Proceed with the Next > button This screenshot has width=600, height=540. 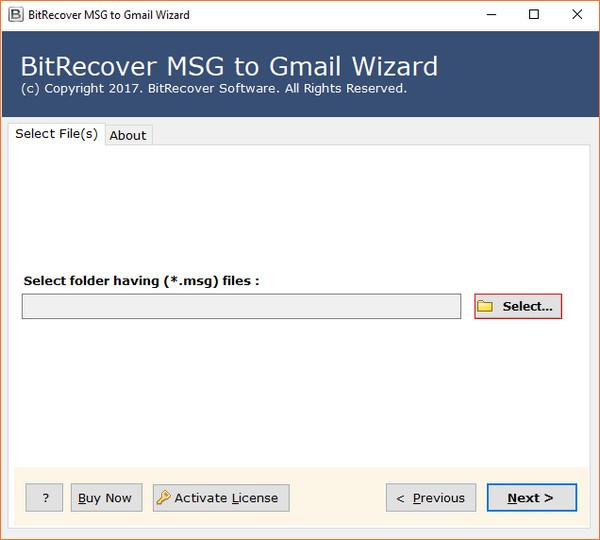[x=532, y=498]
